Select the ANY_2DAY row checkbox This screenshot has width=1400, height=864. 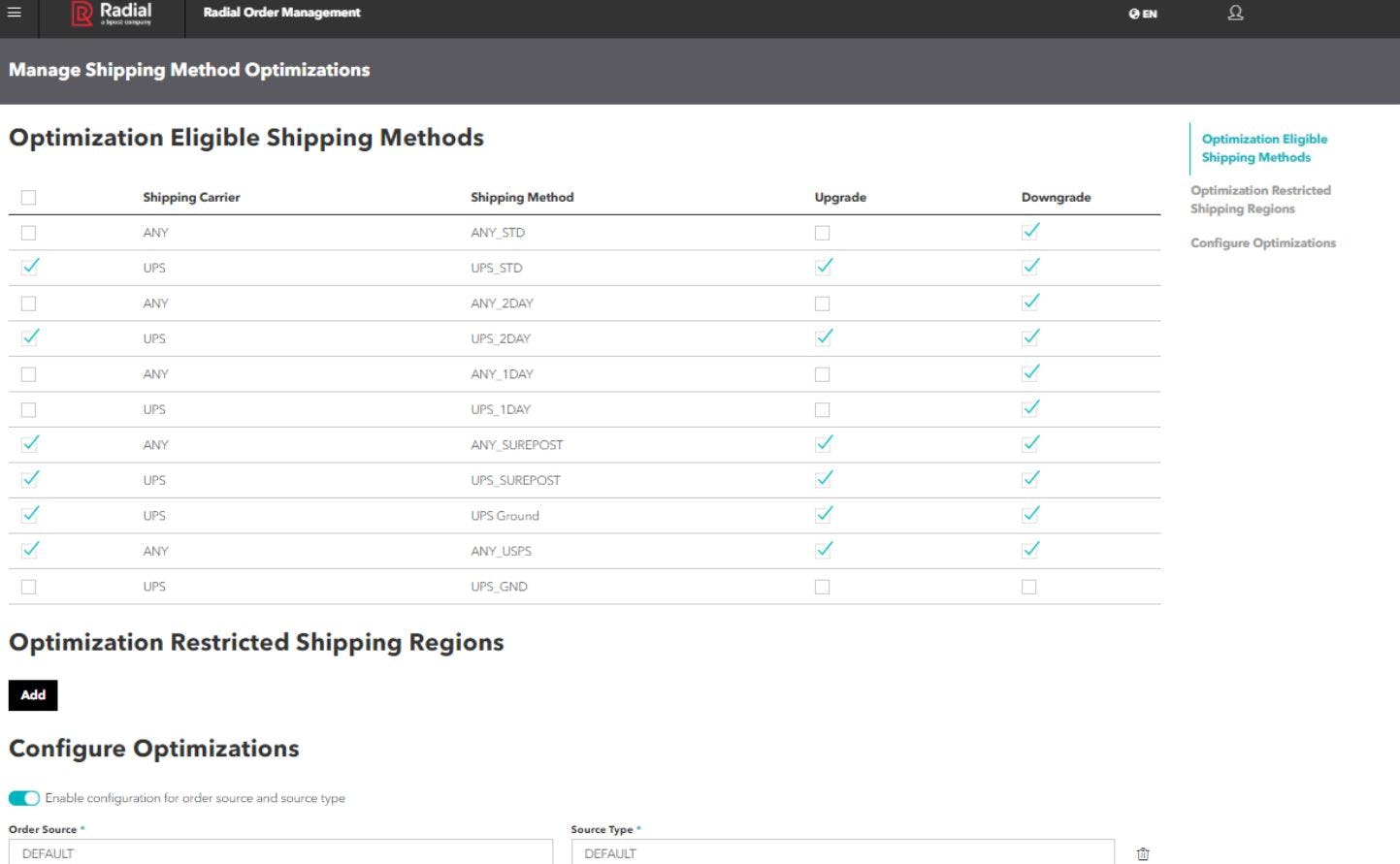(29, 302)
